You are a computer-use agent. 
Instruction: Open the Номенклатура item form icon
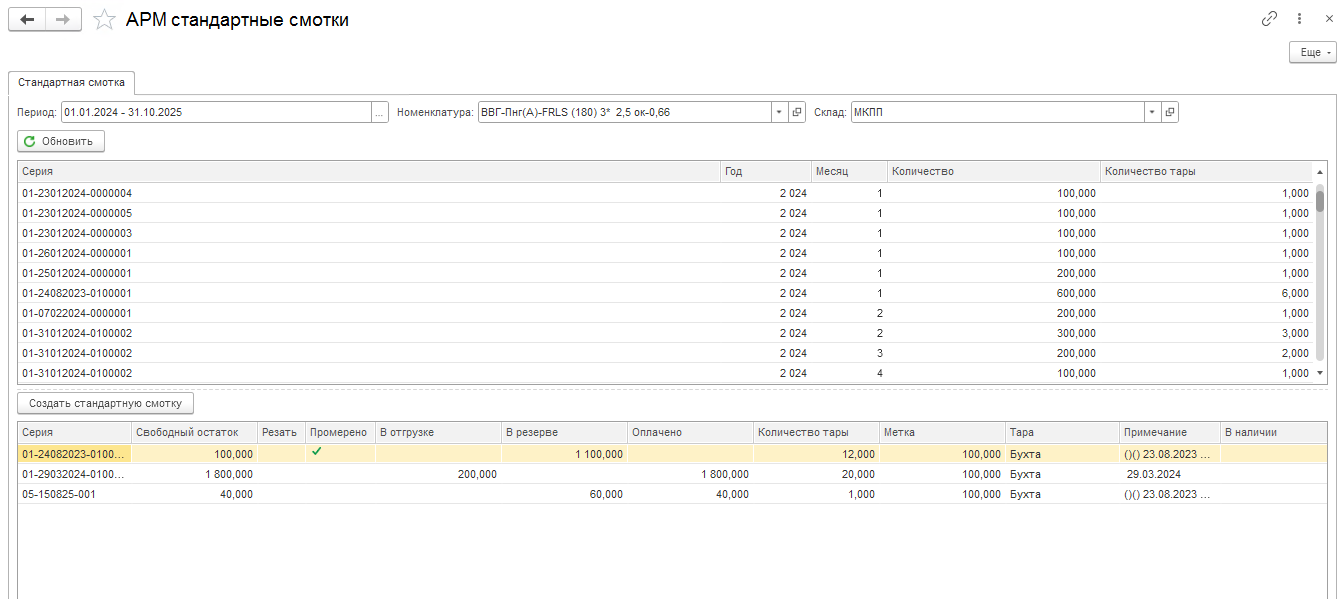click(797, 113)
